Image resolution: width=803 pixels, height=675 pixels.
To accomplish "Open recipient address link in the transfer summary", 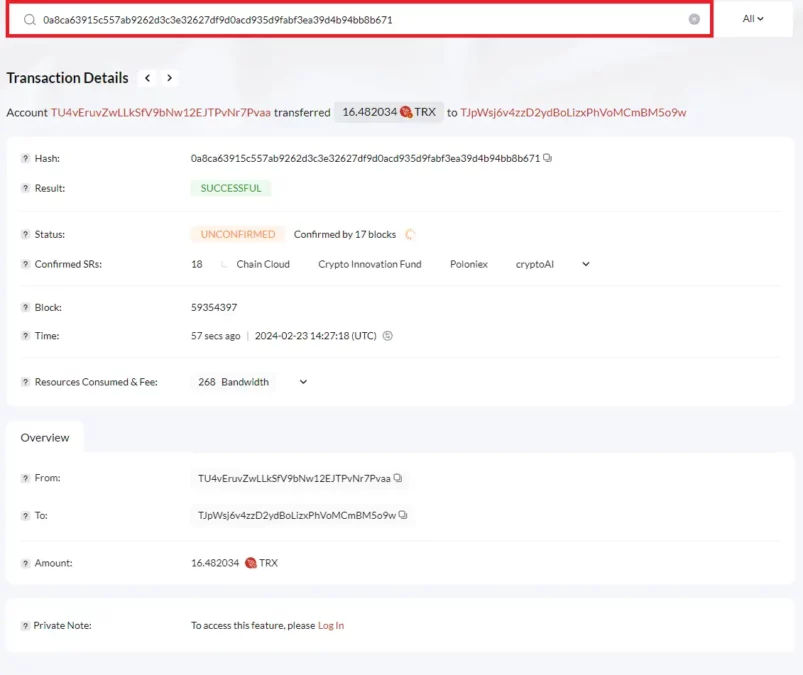I will 573,113.
